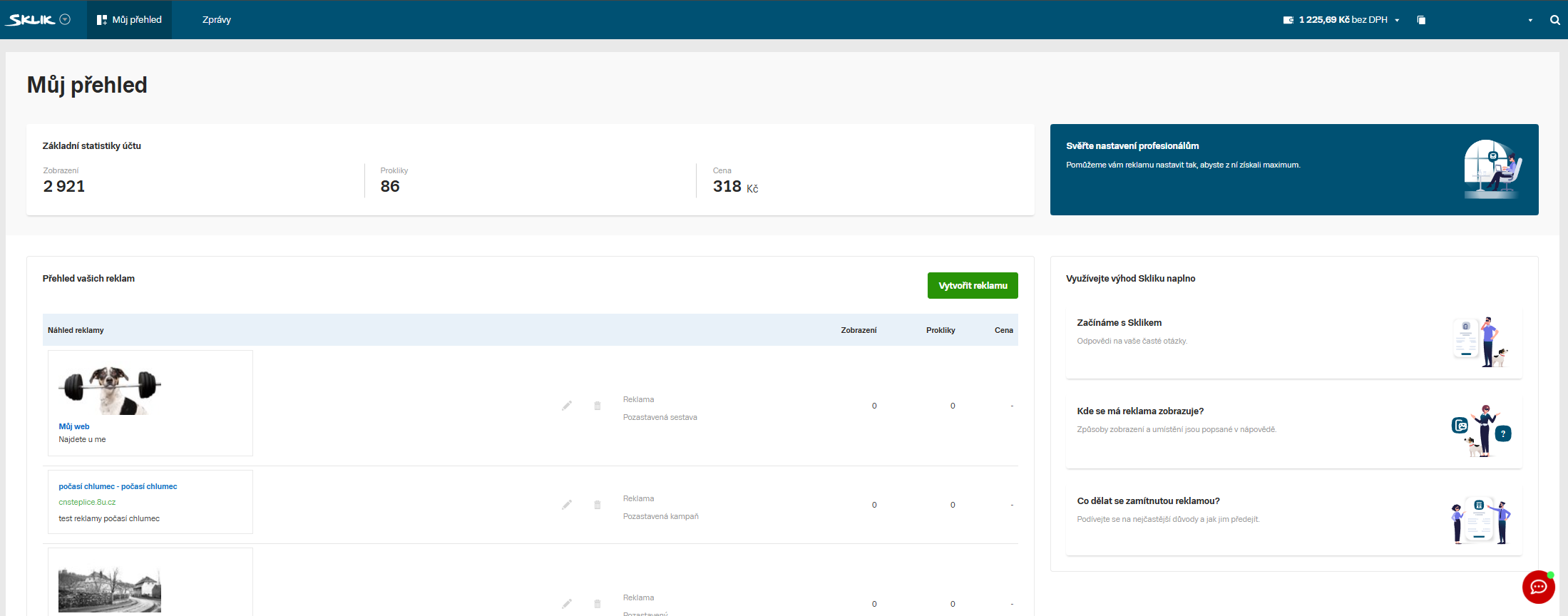Edit the Můj web ad via pencil icon
The image size is (1568, 616).
pyautogui.click(x=567, y=406)
